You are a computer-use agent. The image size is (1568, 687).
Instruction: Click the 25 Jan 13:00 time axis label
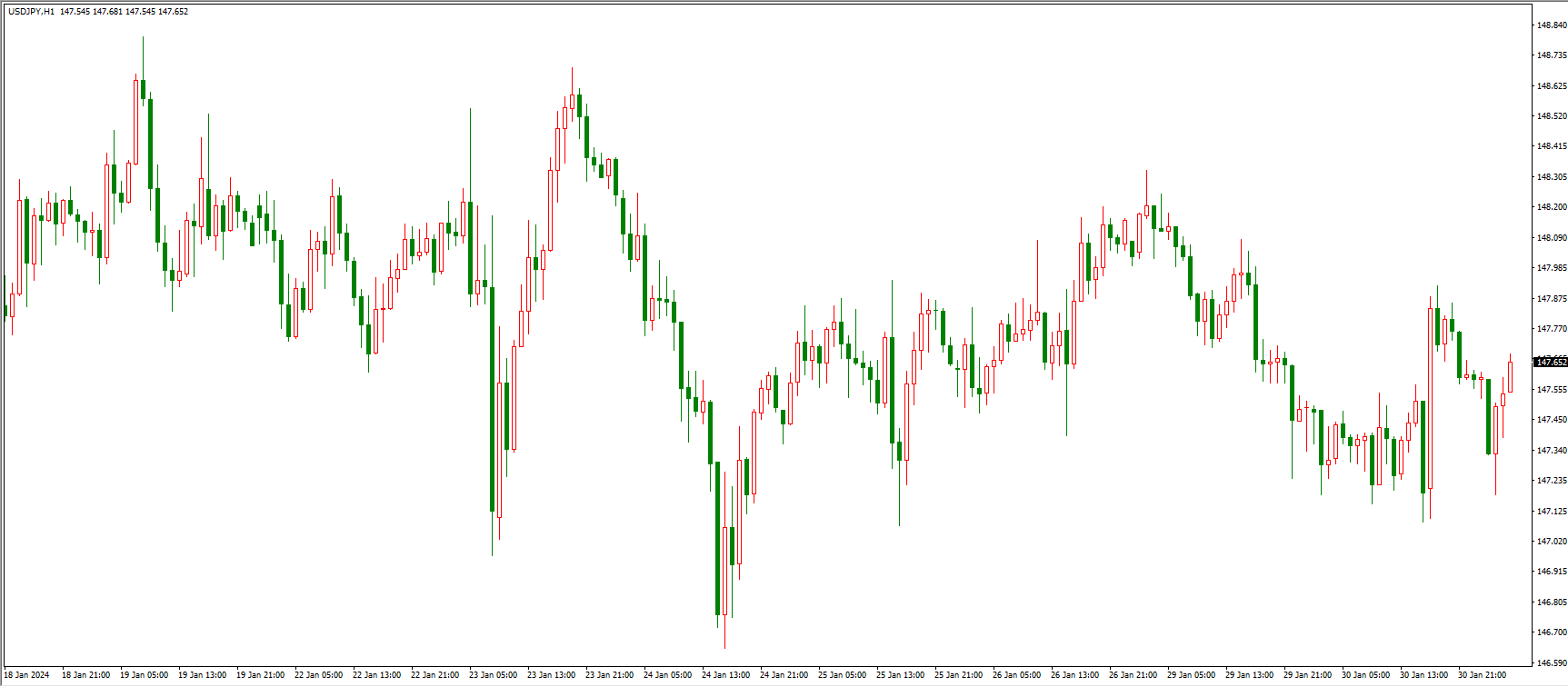click(x=900, y=675)
